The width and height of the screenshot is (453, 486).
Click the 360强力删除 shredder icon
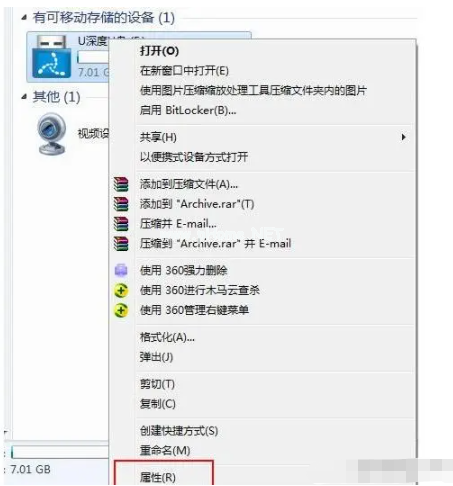(121, 270)
